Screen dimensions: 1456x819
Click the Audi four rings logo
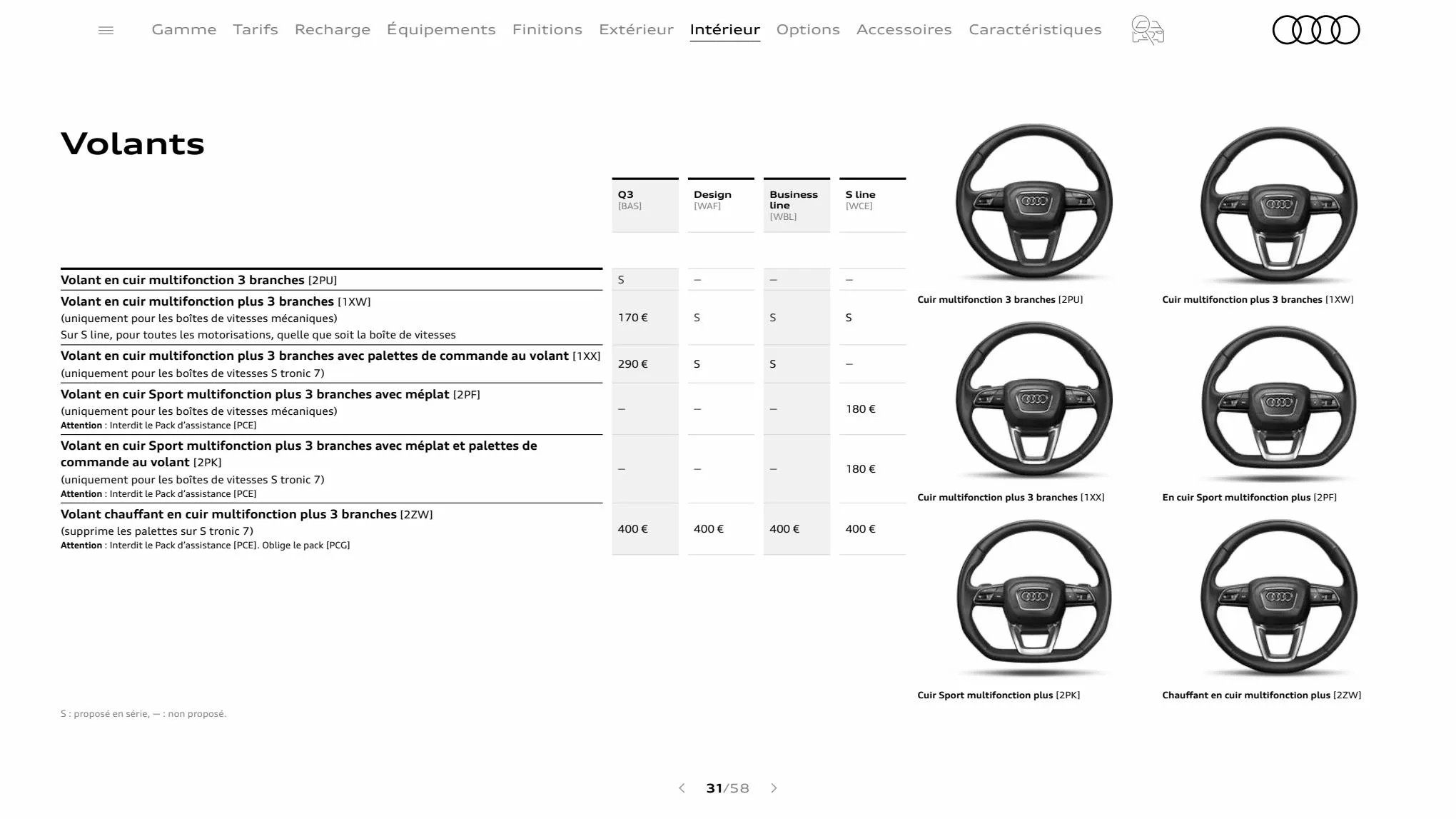click(1316, 30)
